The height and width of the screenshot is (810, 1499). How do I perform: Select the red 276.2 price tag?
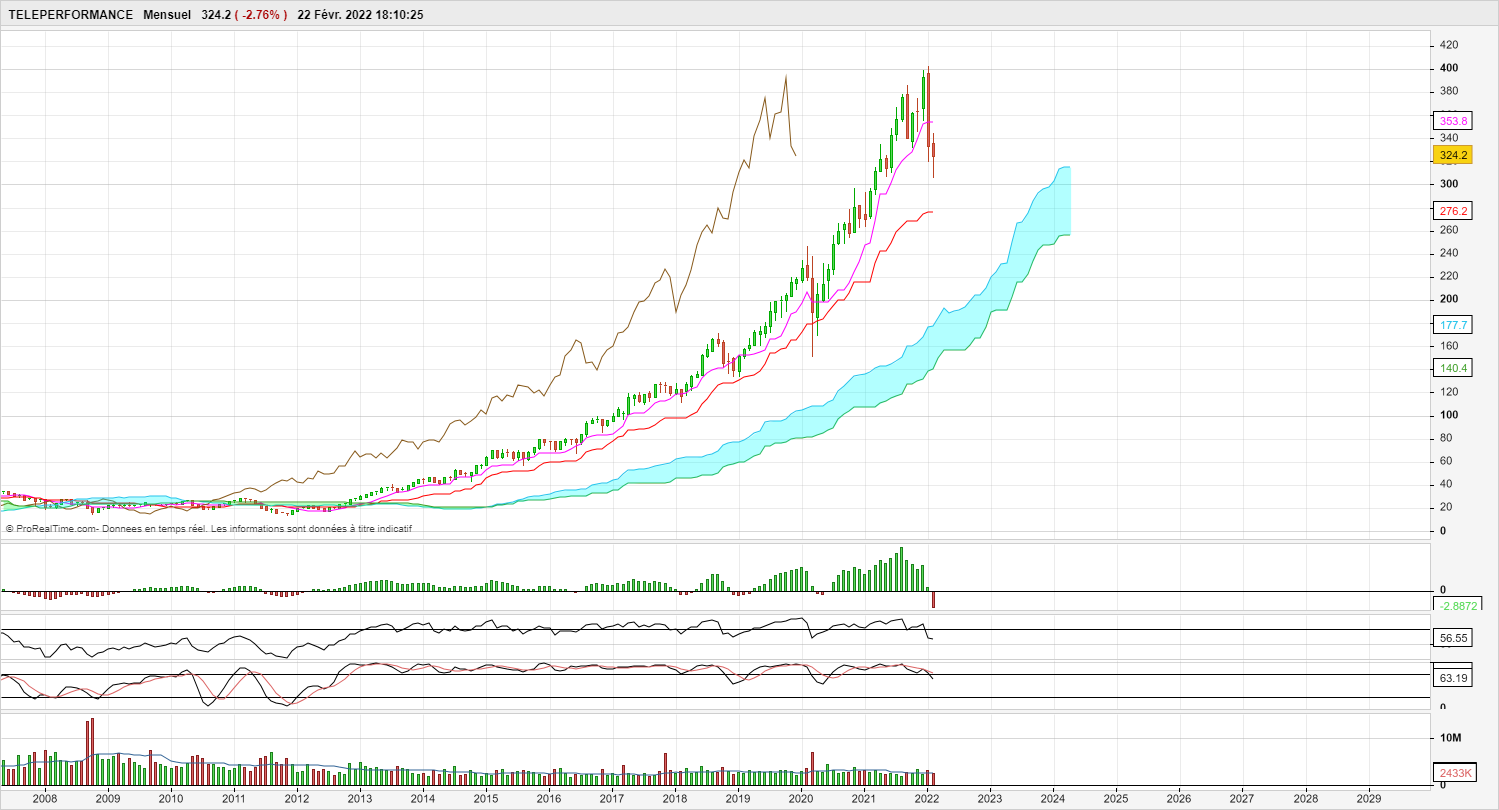(x=1453, y=211)
